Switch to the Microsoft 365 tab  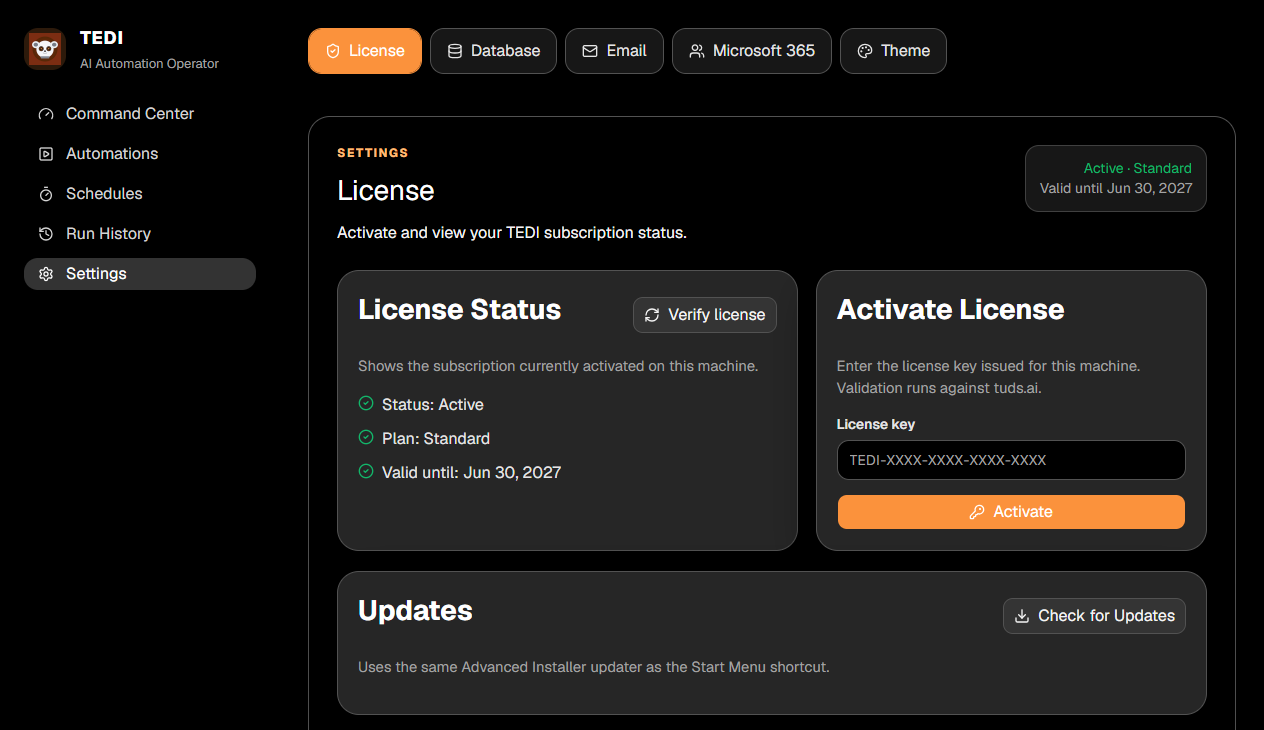tap(752, 51)
